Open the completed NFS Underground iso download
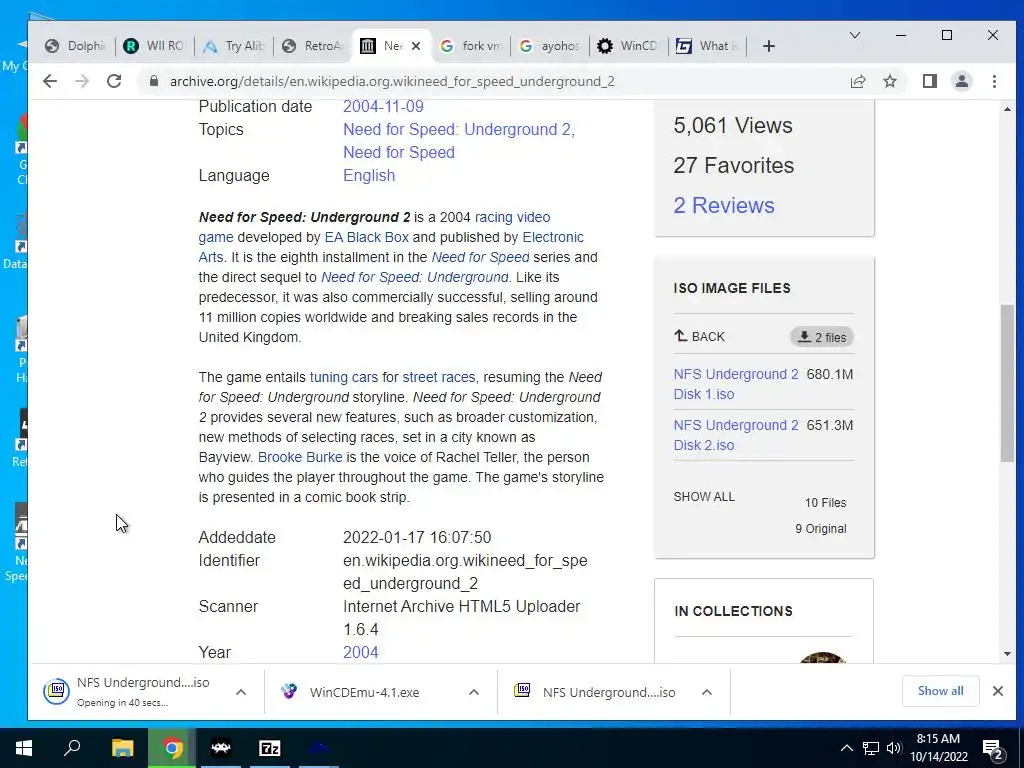 pyautogui.click(x=594, y=692)
